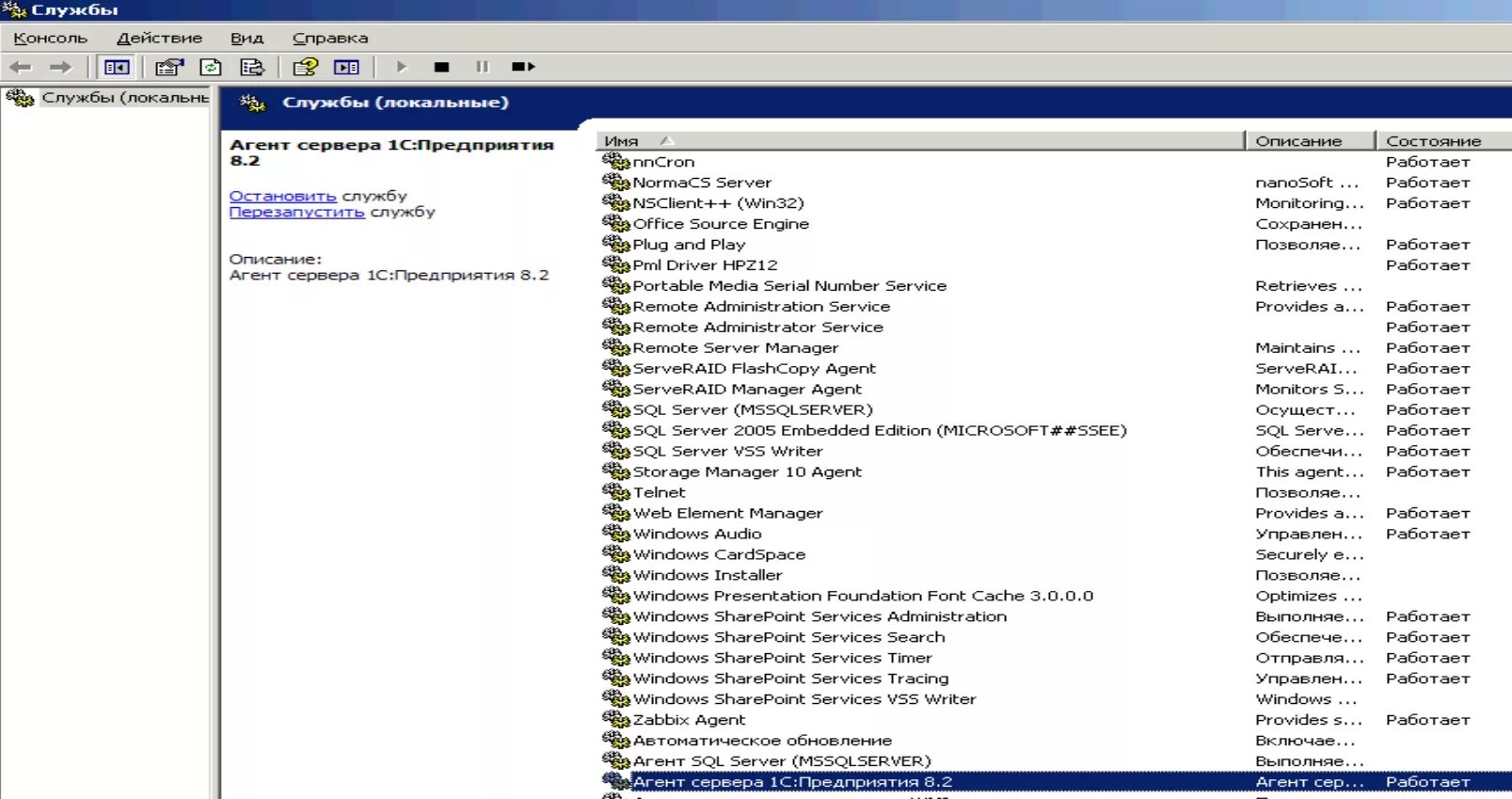Select Storage Manager 10 Agent row
This screenshot has width=1512, height=799.
(x=1054, y=471)
